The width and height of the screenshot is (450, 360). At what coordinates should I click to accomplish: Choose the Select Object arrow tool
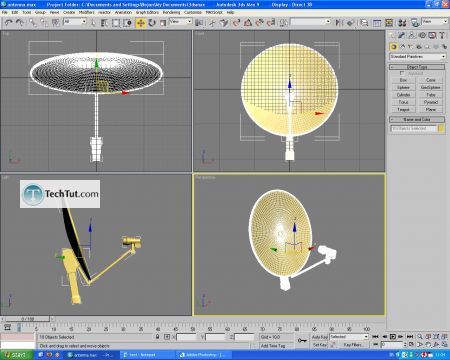tap(93, 23)
